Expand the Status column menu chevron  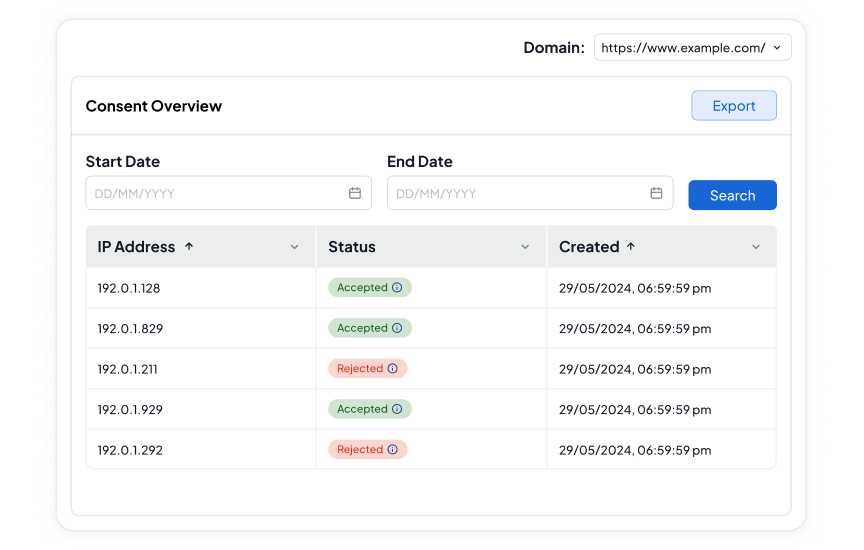coord(525,247)
